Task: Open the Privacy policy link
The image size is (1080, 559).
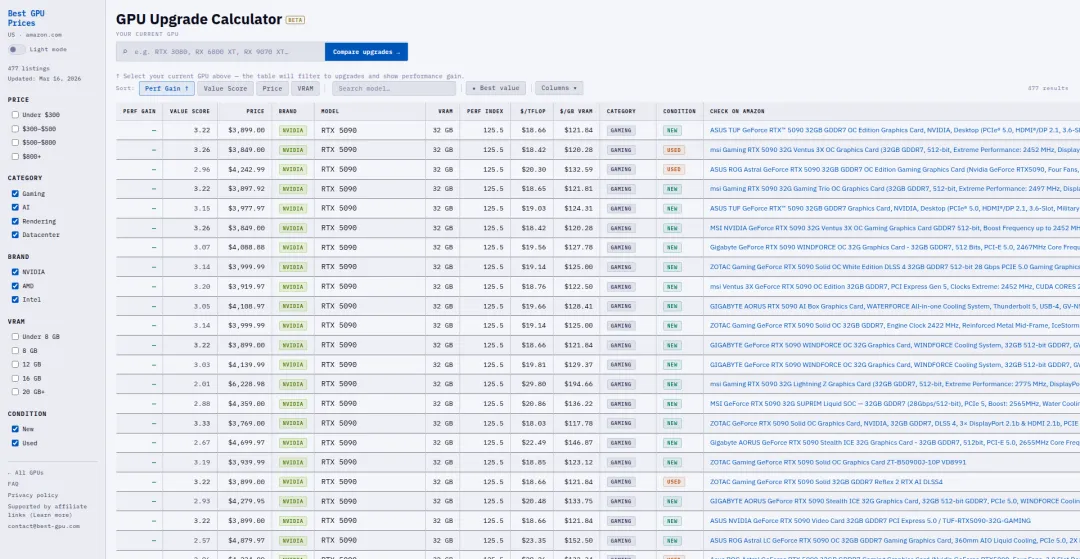Action: tap(33, 495)
